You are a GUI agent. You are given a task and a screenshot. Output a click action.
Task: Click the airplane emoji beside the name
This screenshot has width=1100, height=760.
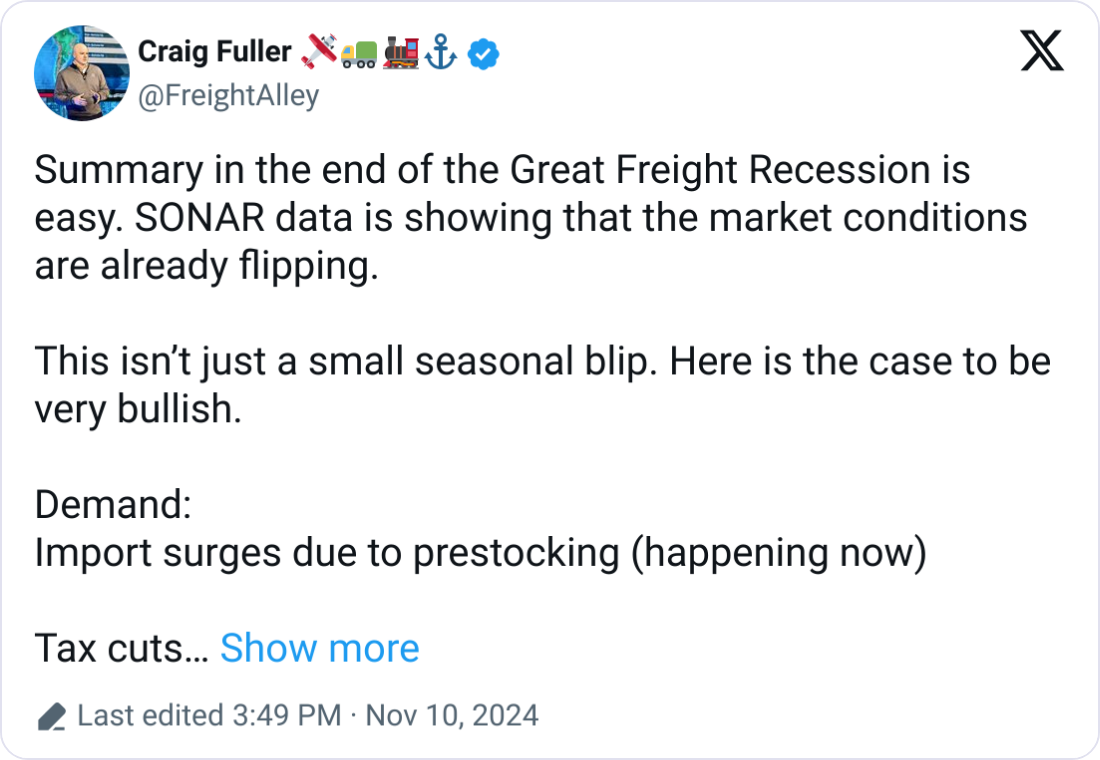(318, 53)
